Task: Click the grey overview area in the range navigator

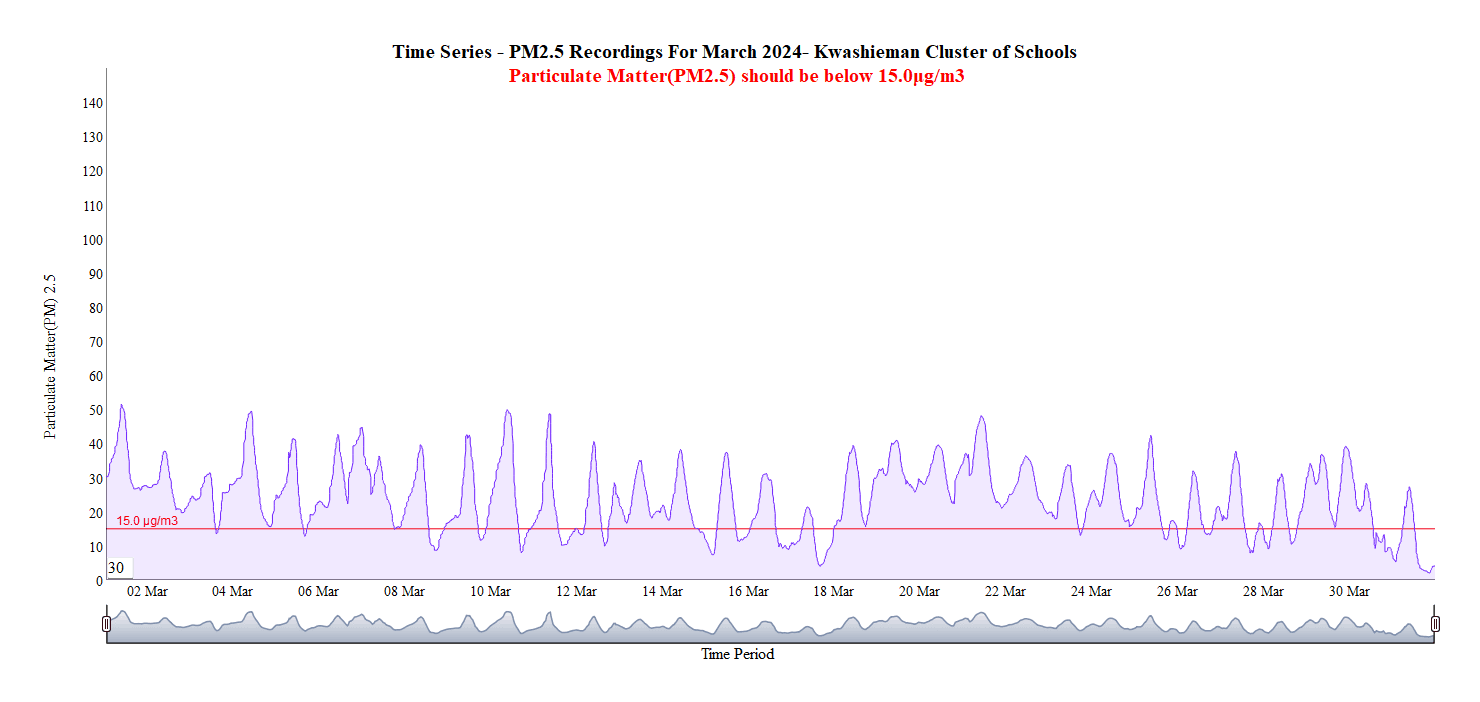Action: click(x=771, y=624)
